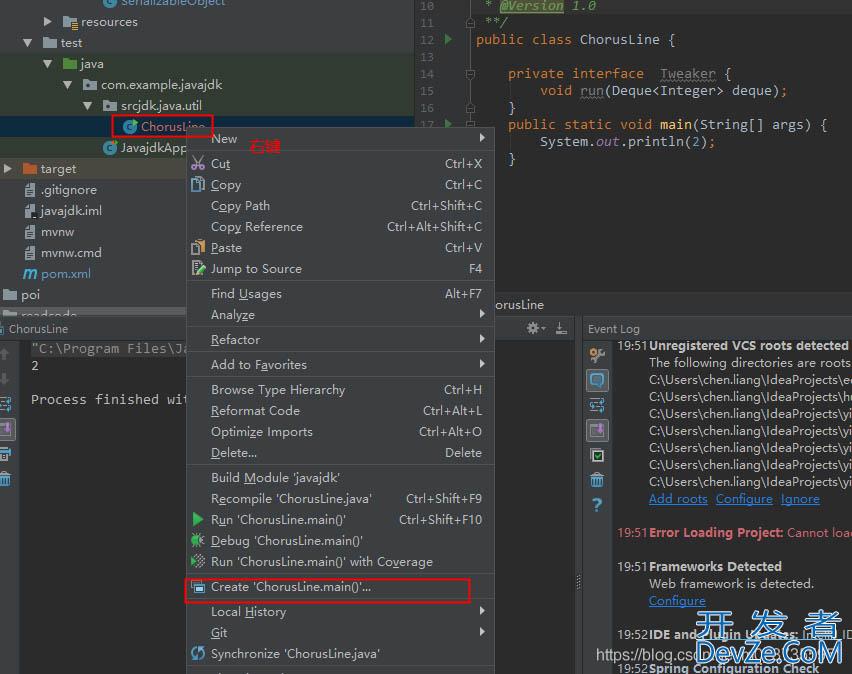Click the Run console up arrow icon

[x=4, y=354]
